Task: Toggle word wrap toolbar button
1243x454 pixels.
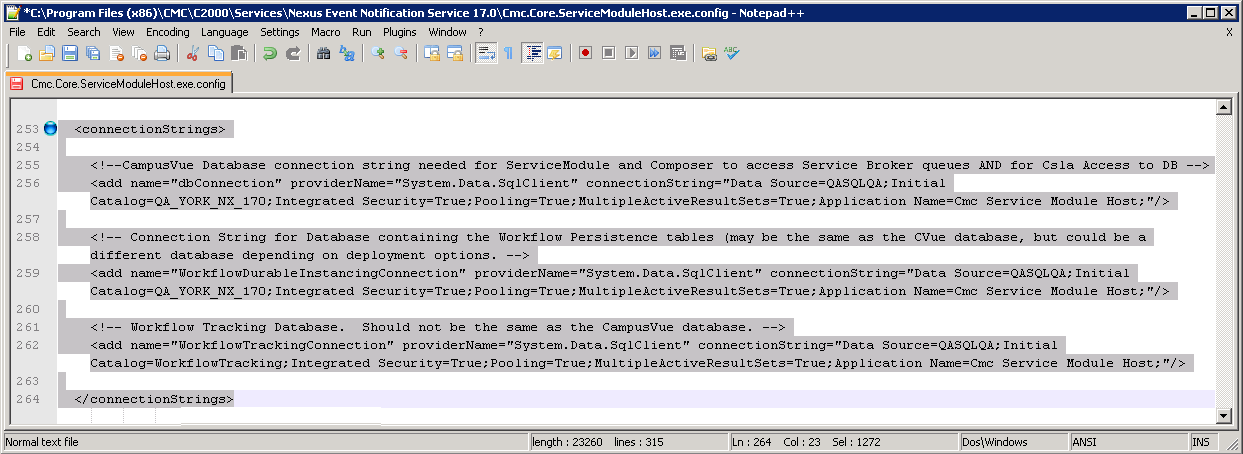Action: (486, 53)
